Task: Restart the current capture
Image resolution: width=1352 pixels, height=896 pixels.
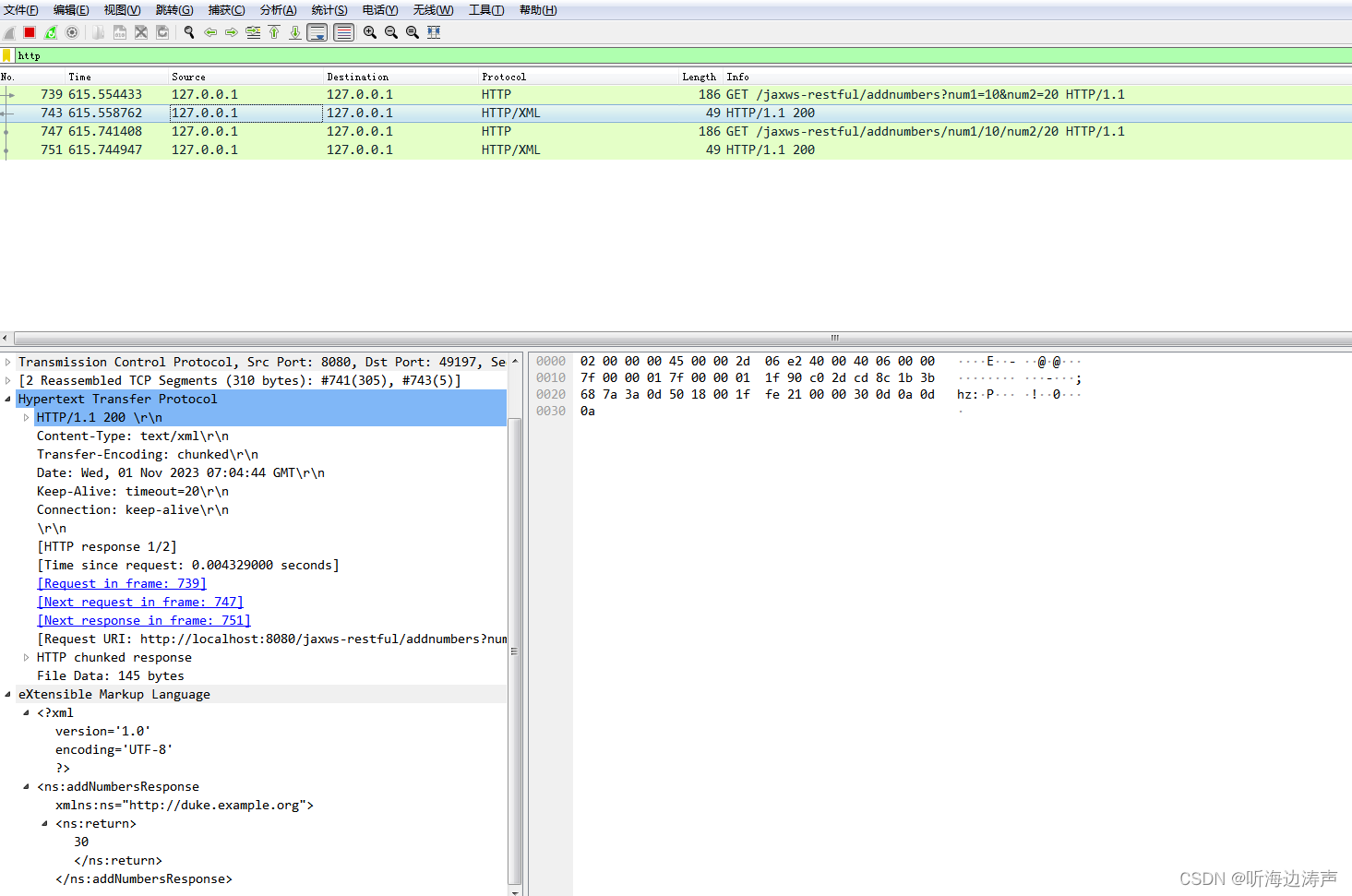Action: point(51,32)
